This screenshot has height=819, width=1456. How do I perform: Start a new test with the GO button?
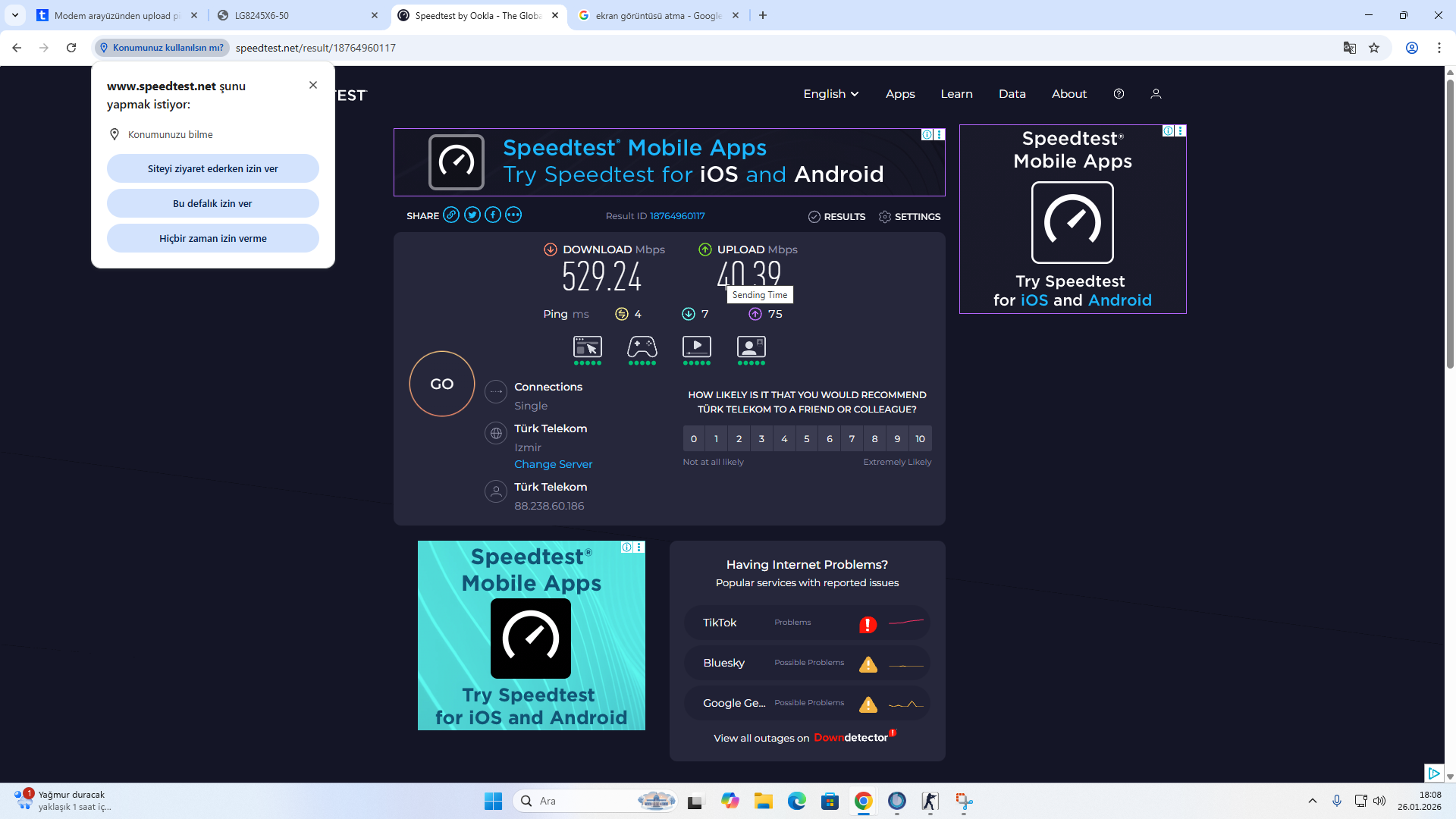[442, 384]
